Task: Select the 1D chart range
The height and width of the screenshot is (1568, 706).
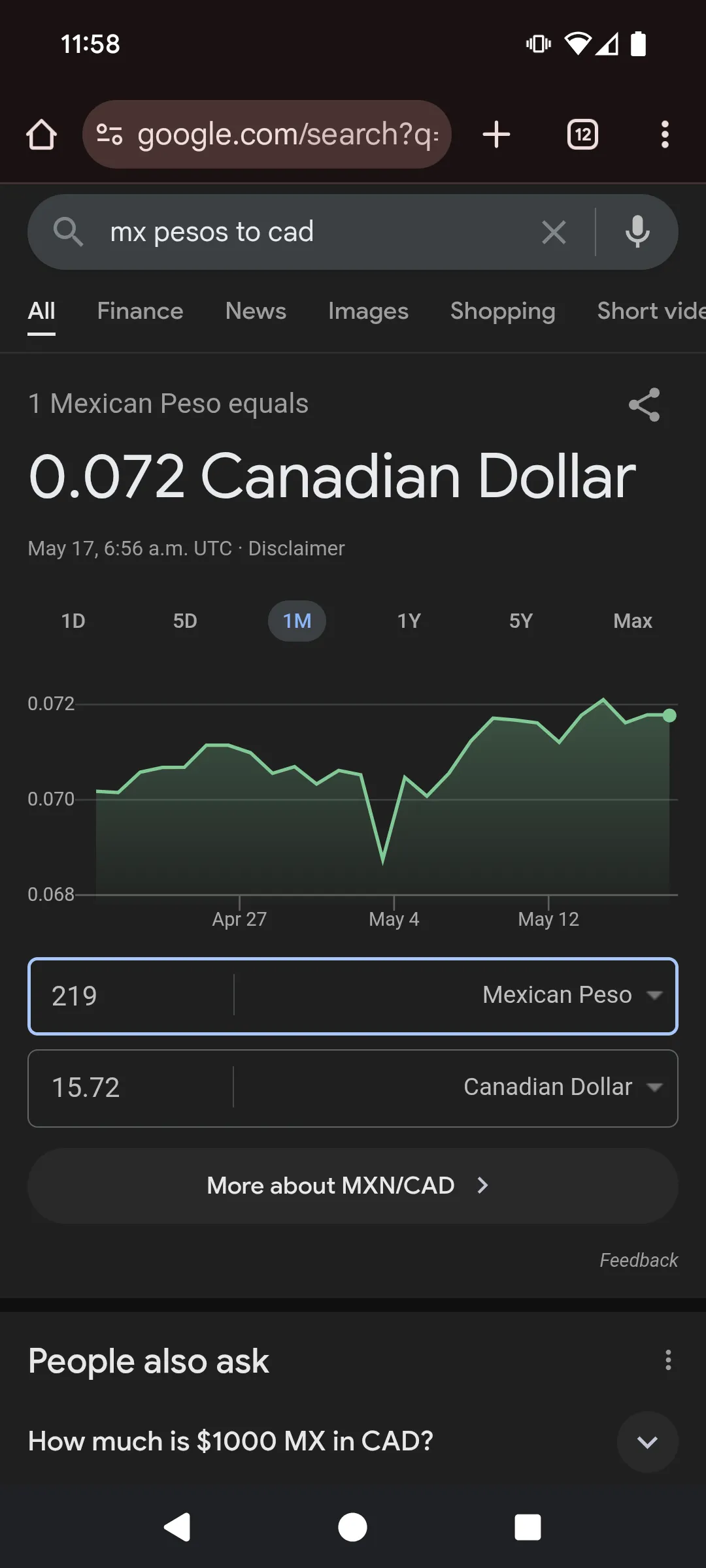Action: 73,621
